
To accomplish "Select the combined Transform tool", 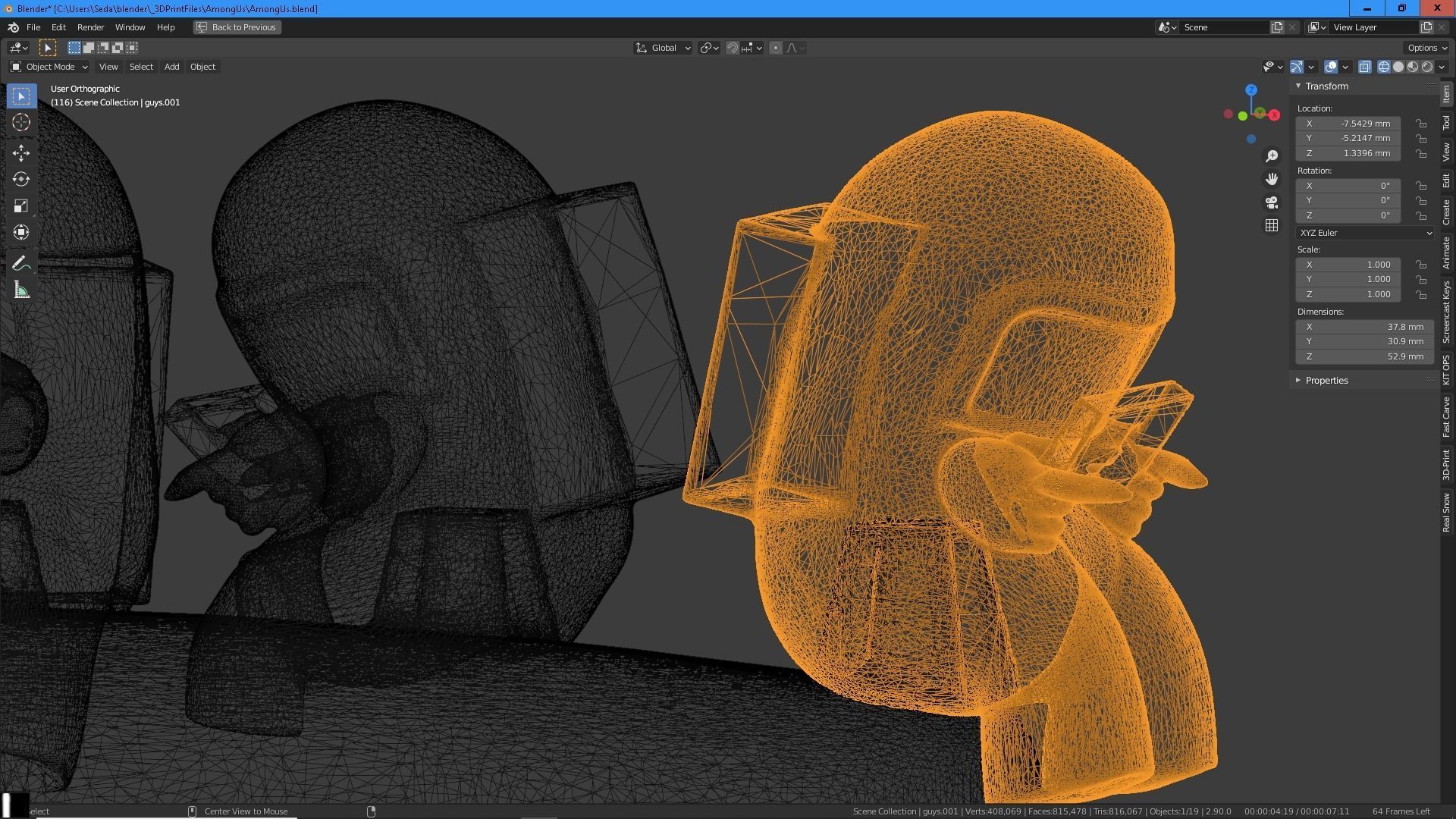I will pyautogui.click(x=21, y=232).
